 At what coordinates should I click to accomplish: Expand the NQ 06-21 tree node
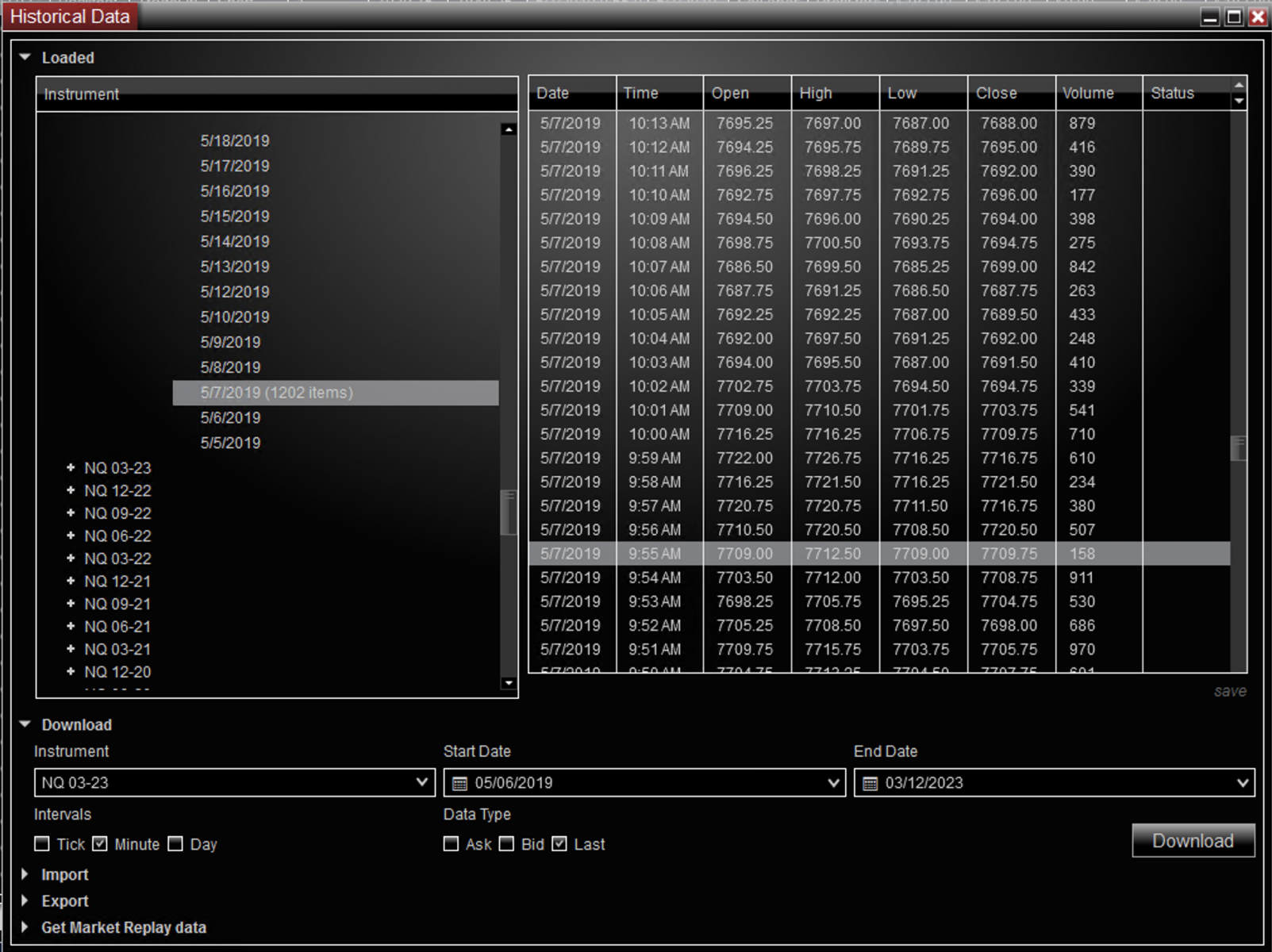tap(71, 626)
